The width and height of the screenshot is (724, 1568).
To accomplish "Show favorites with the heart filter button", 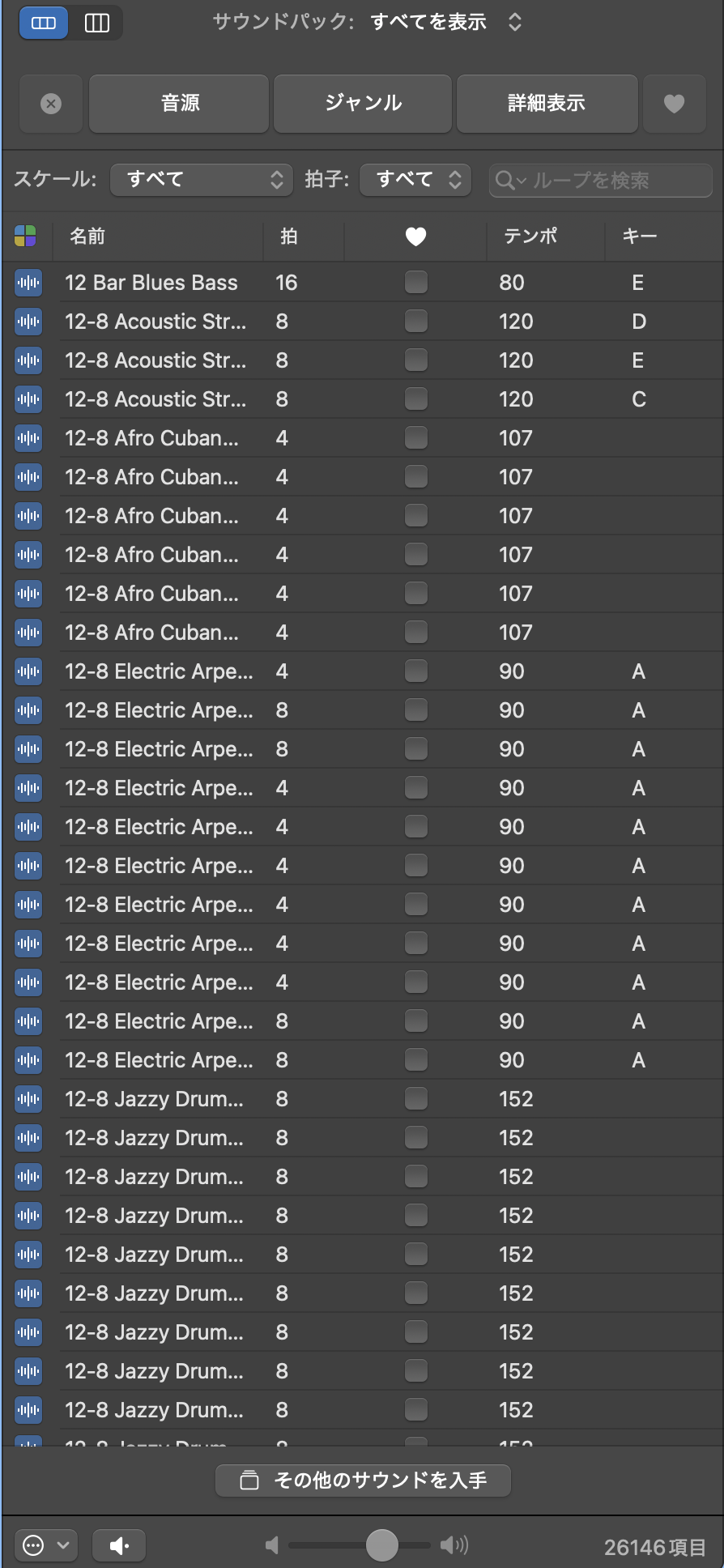I will [x=674, y=104].
